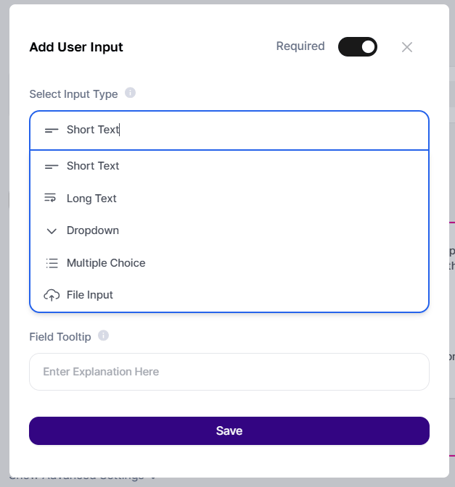Click the File Input cloud upload icon
455x487 pixels.
point(52,295)
